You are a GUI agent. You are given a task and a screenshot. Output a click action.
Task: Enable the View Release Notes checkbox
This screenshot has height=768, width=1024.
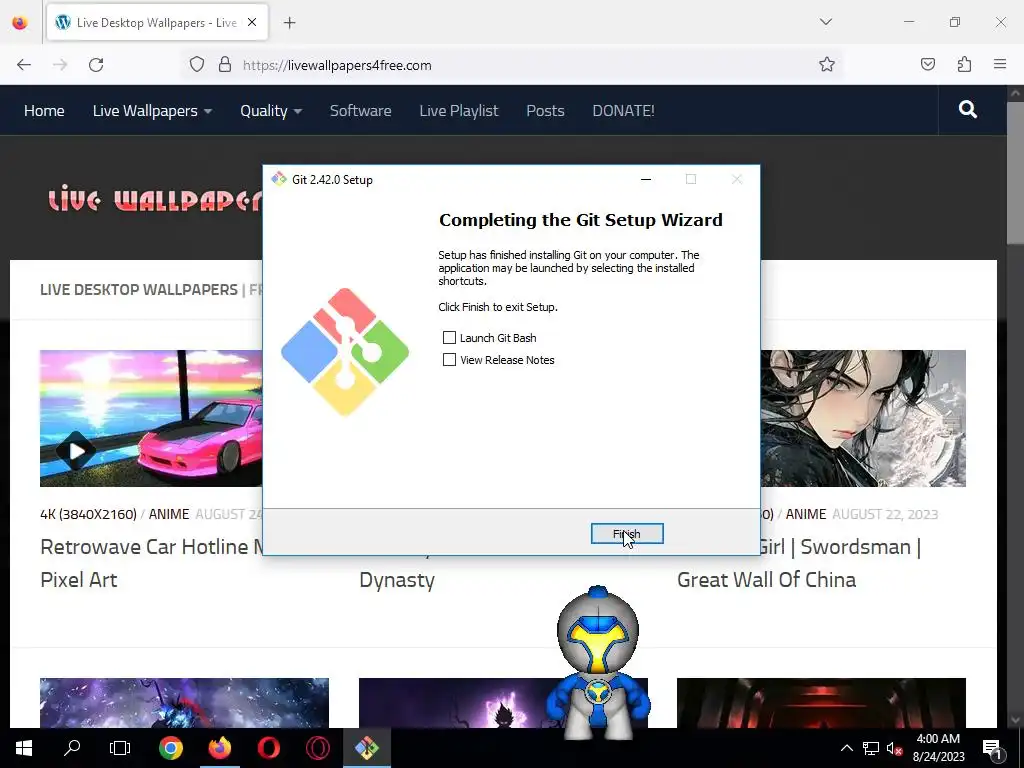click(449, 360)
